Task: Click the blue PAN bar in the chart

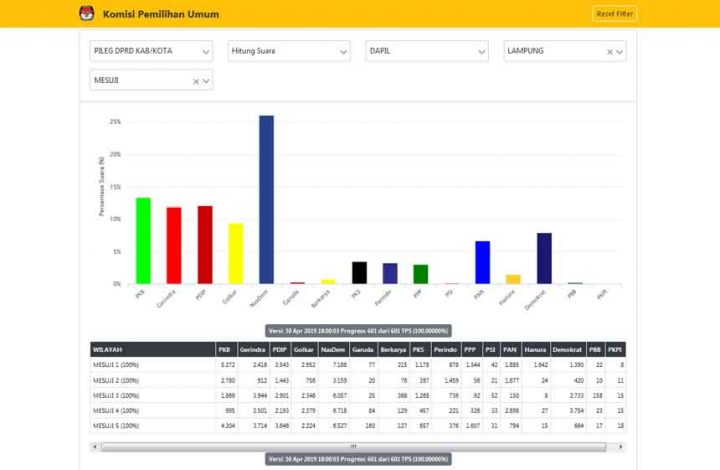Action: coord(482,262)
